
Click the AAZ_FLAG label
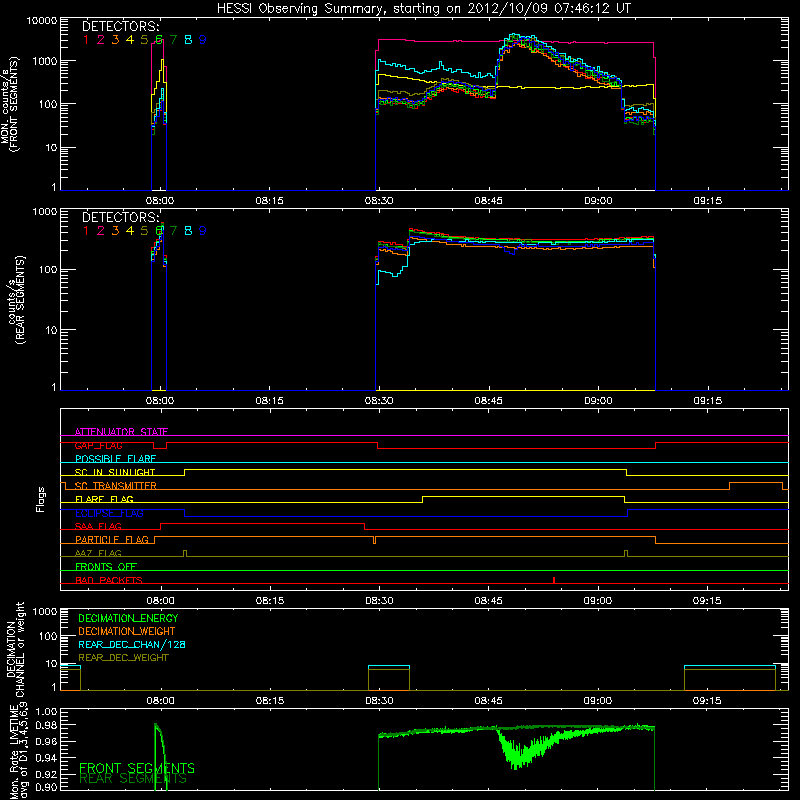[98, 554]
